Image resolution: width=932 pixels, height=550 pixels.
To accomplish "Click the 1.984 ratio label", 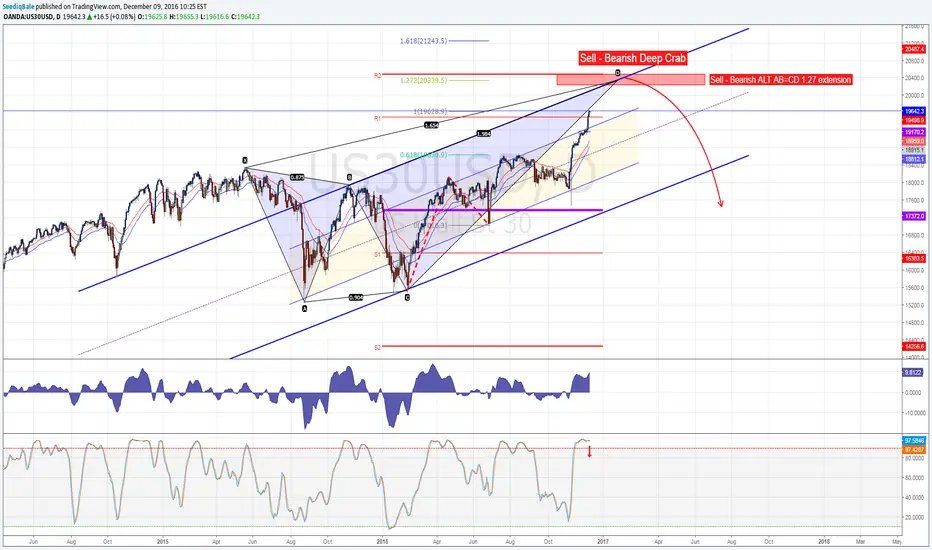I will [484, 134].
